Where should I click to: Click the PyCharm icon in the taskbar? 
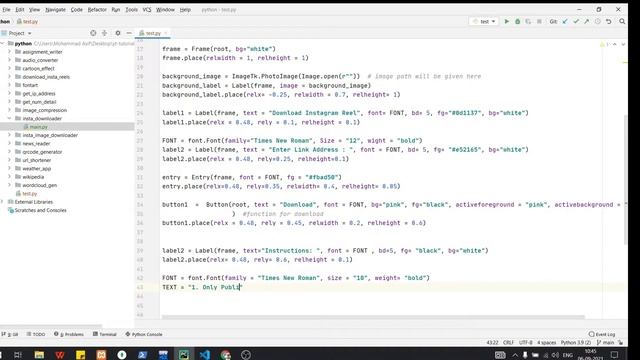(184, 355)
